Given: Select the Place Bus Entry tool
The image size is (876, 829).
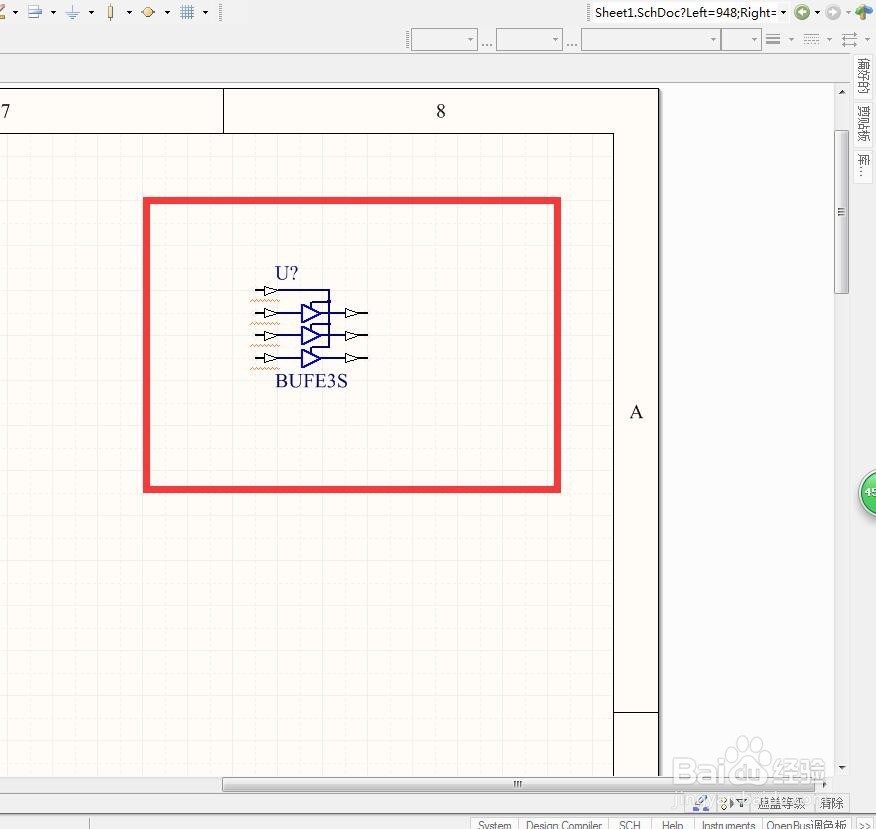Looking at the screenshot, I should point(35,12).
